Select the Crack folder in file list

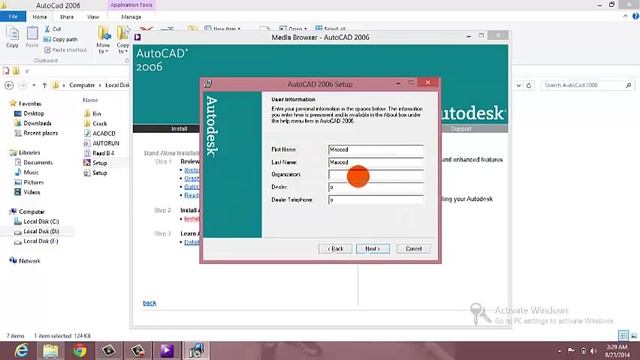96,123
